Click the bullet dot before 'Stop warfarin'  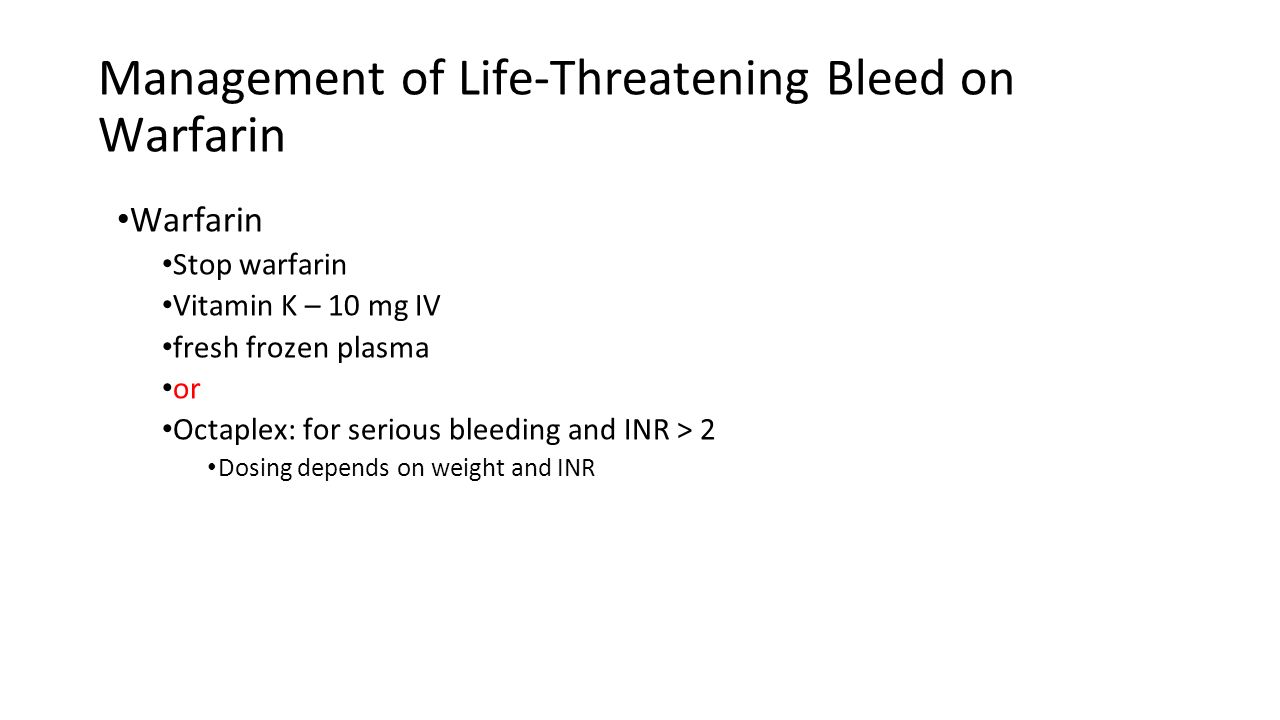[x=165, y=265]
